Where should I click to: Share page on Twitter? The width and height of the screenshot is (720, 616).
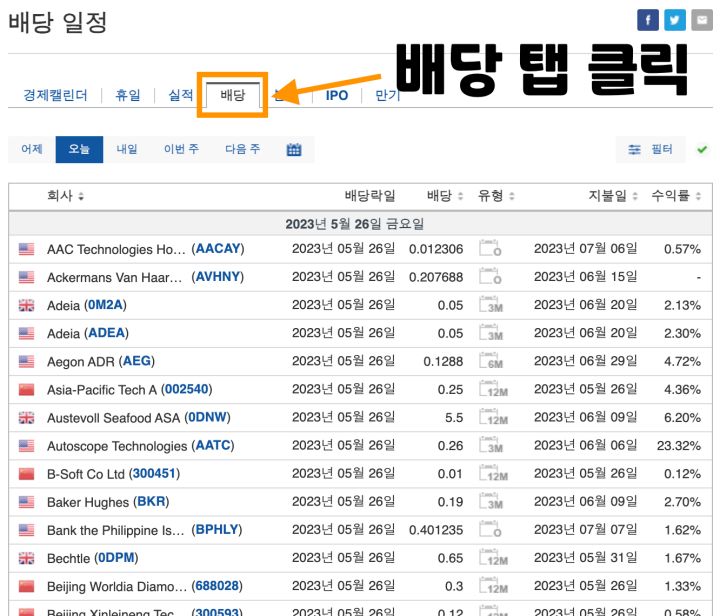pyautogui.click(x=675, y=20)
